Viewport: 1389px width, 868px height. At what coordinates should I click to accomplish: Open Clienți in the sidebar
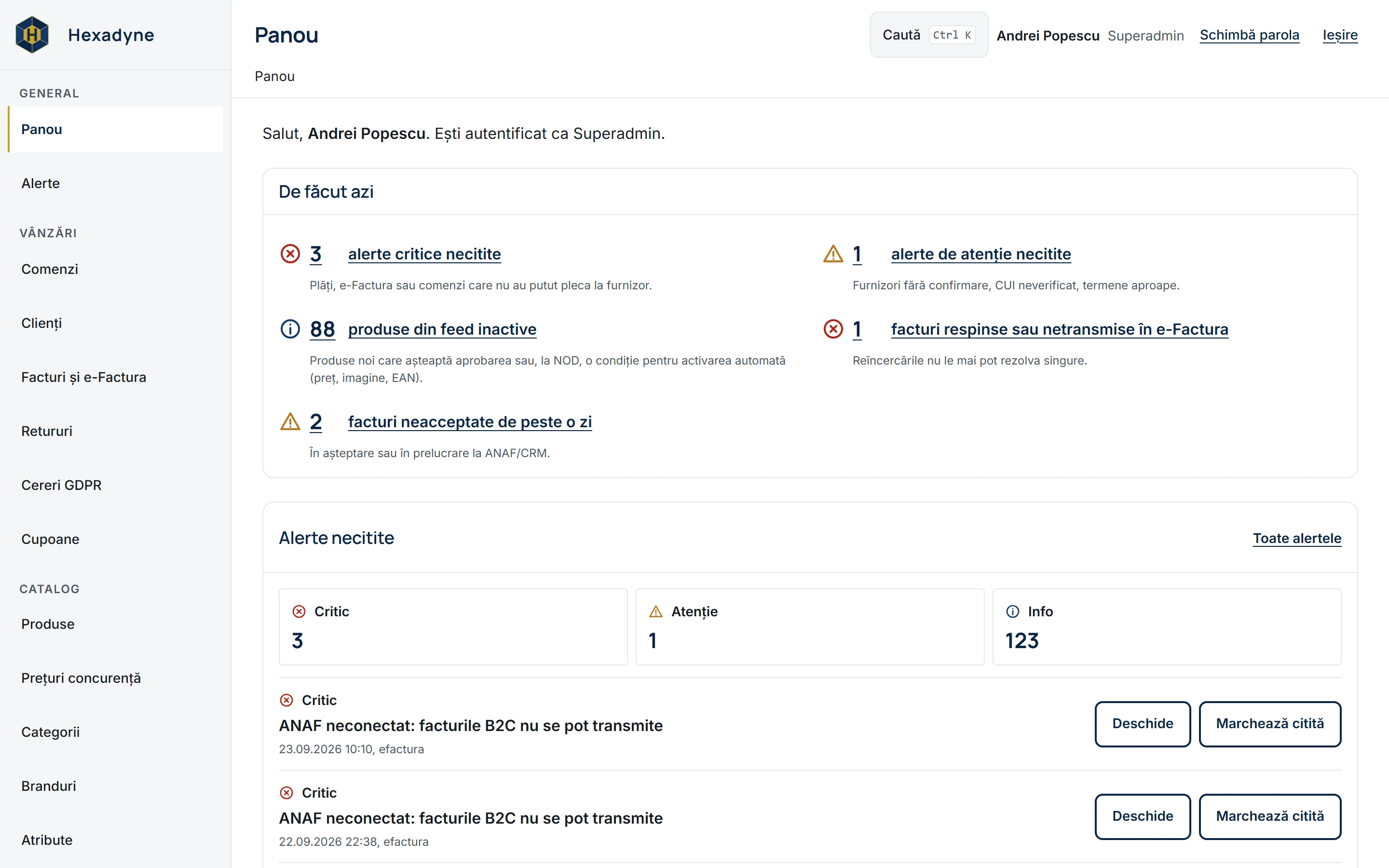click(x=115, y=323)
